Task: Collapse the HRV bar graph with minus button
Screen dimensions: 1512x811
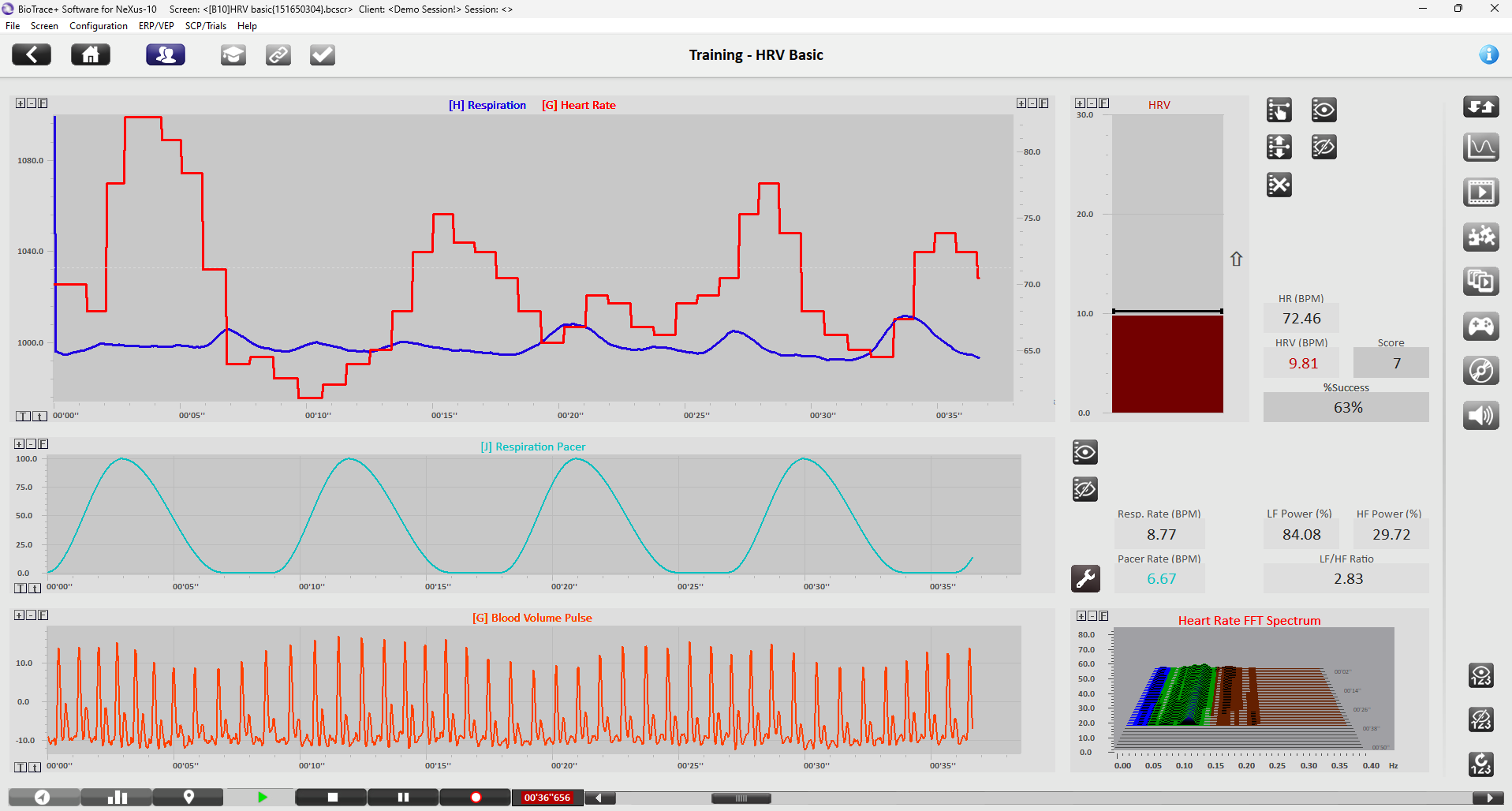Action: coord(1092,103)
